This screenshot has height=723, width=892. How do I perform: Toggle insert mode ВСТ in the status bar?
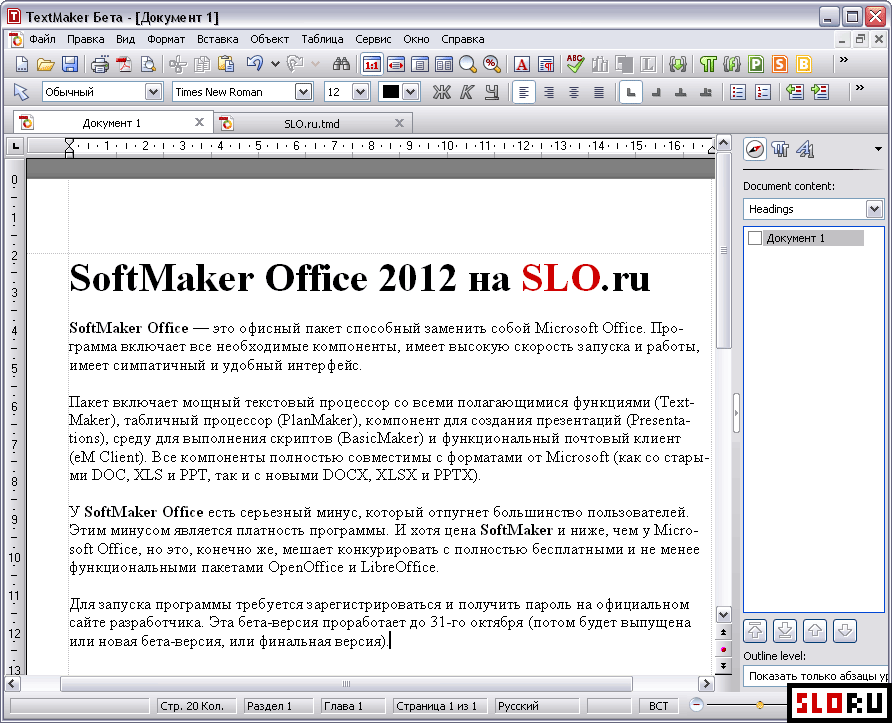(658, 706)
